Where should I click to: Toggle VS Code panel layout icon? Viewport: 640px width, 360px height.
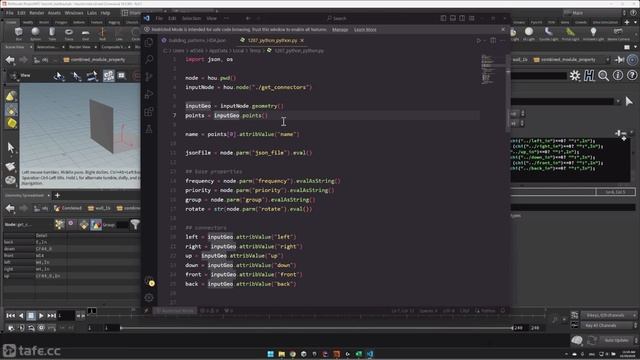tap(453, 18)
